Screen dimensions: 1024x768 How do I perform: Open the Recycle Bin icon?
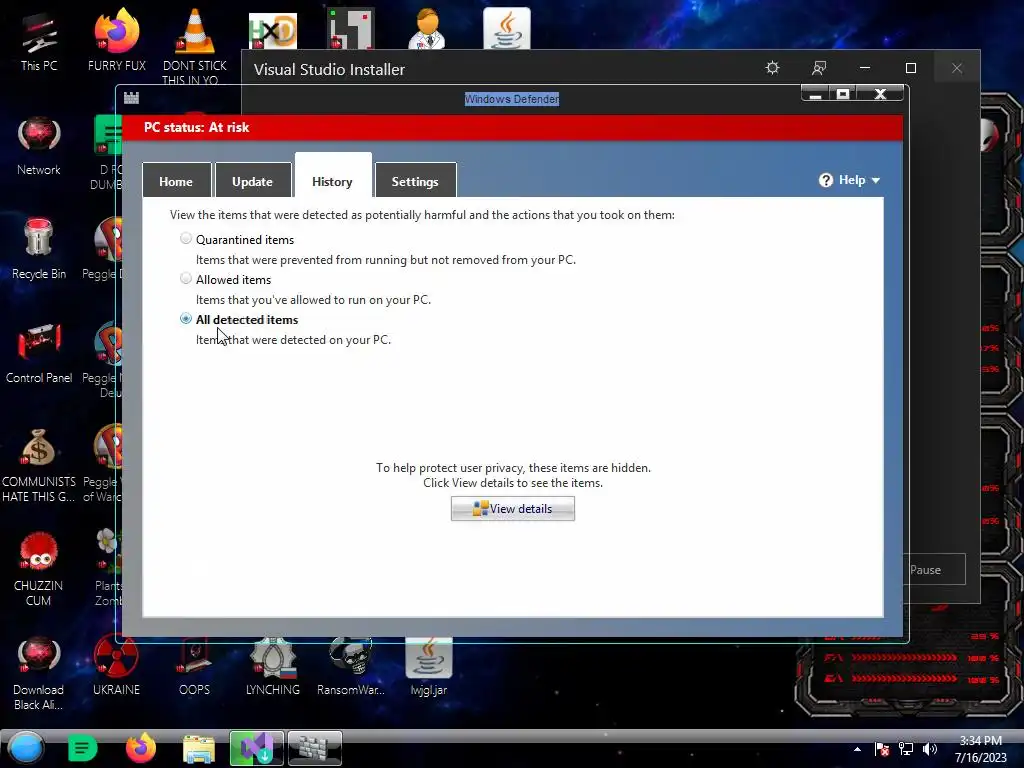point(39,249)
